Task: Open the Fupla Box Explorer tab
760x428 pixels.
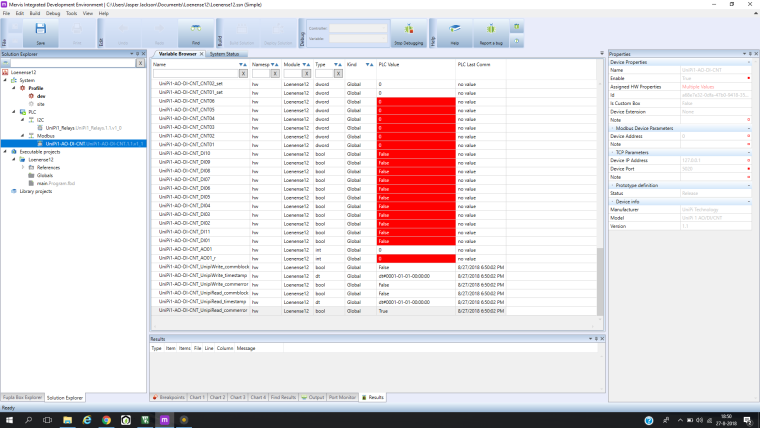Action: tap(21, 397)
